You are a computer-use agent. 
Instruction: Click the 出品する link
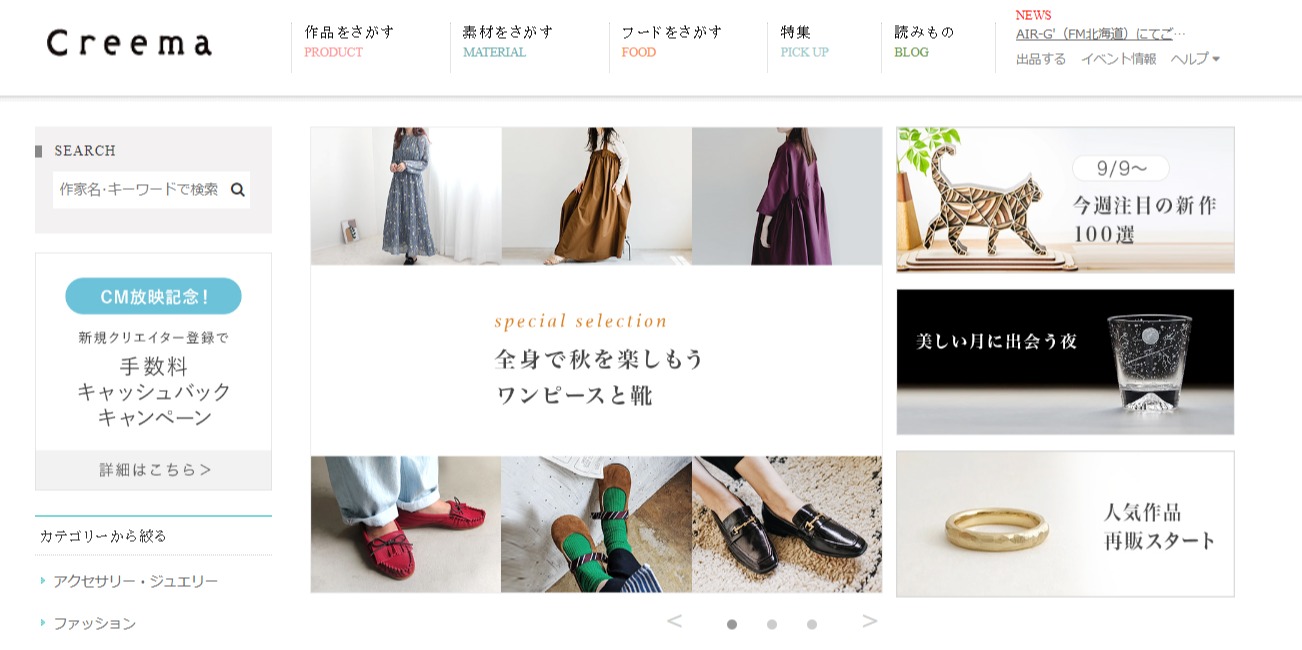pyautogui.click(x=1041, y=59)
